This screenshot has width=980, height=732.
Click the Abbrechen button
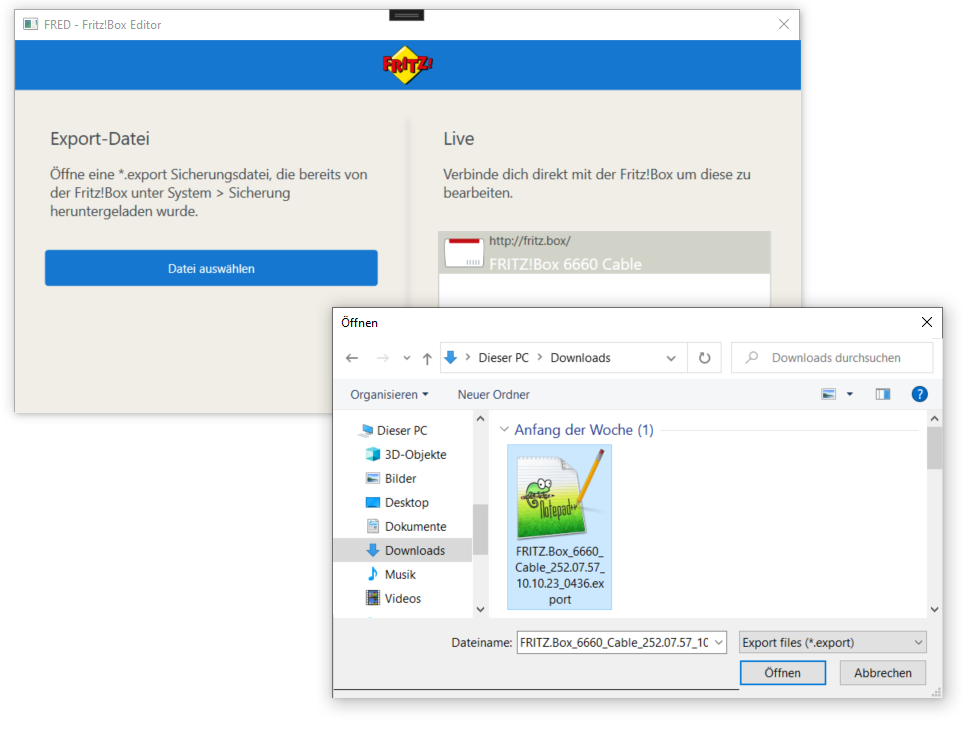point(882,673)
